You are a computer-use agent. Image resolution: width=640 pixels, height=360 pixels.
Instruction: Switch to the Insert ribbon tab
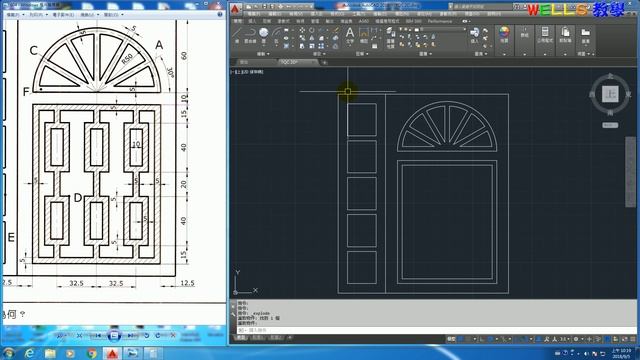click(252, 21)
